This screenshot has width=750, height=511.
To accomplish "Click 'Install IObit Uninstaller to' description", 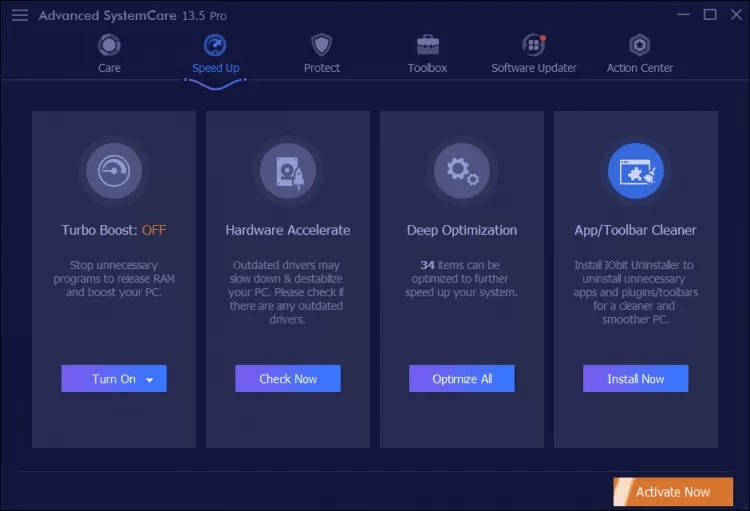I will click(x=636, y=292).
